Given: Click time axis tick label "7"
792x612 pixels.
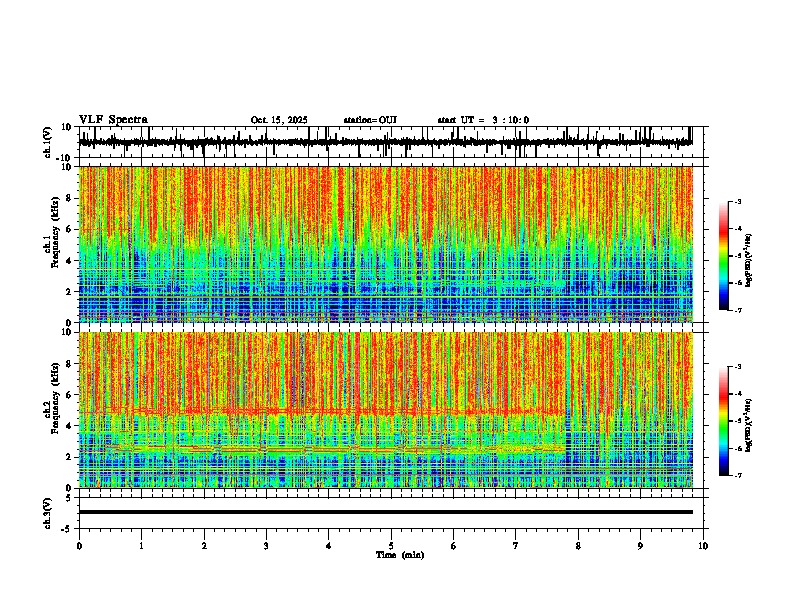Looking at the screenshot, I should (516, 546).
